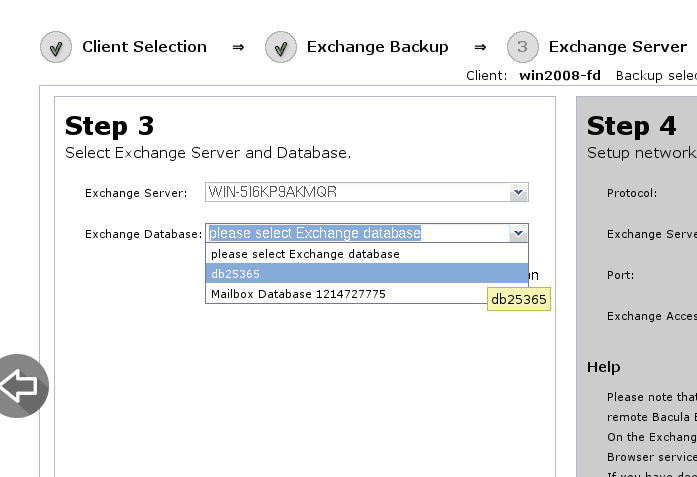Select db25365 from the database list
Image resolution: width=697 pixels, height=477 pixels.
367,273
